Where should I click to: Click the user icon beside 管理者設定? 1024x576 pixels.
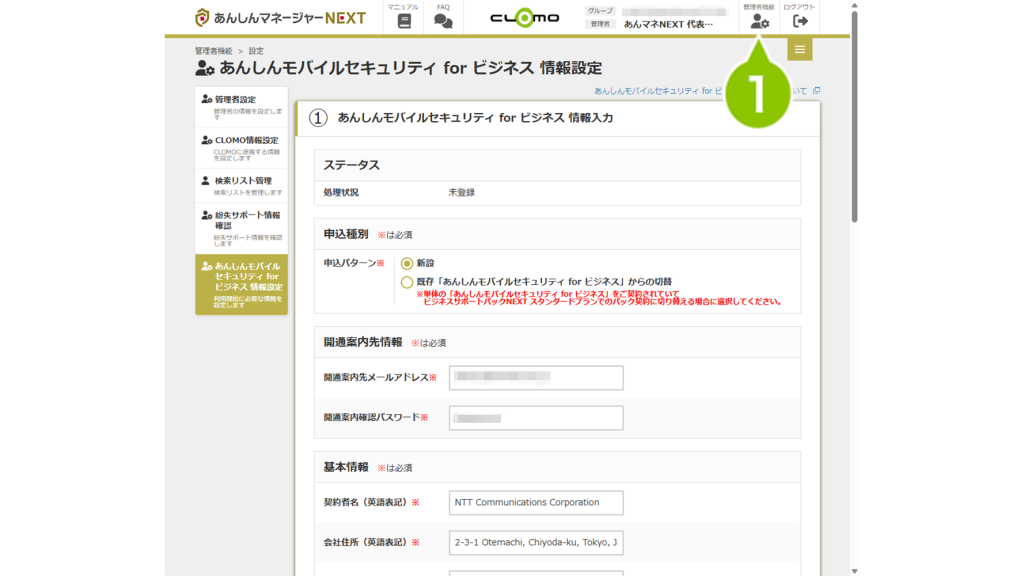tap(206, 99)
